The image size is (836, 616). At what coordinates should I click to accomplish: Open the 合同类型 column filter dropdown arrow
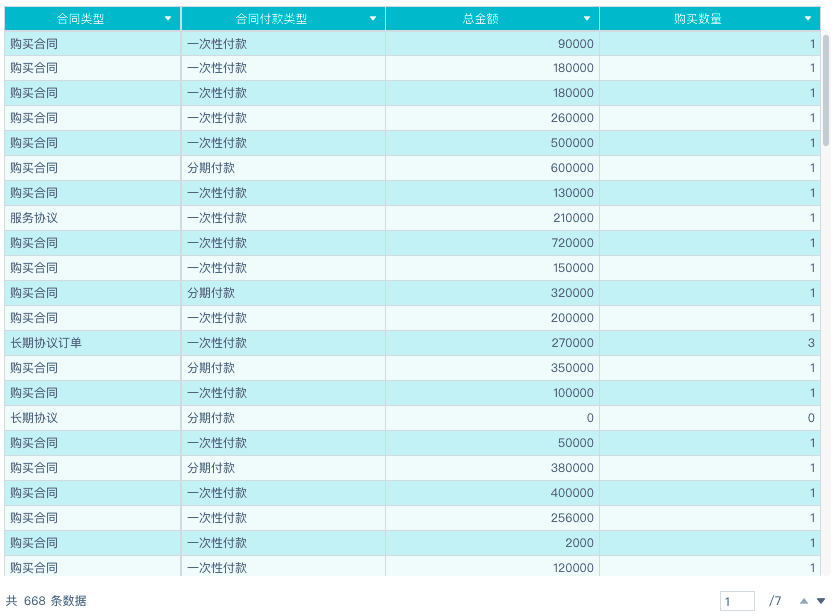(x=168, y=19)
